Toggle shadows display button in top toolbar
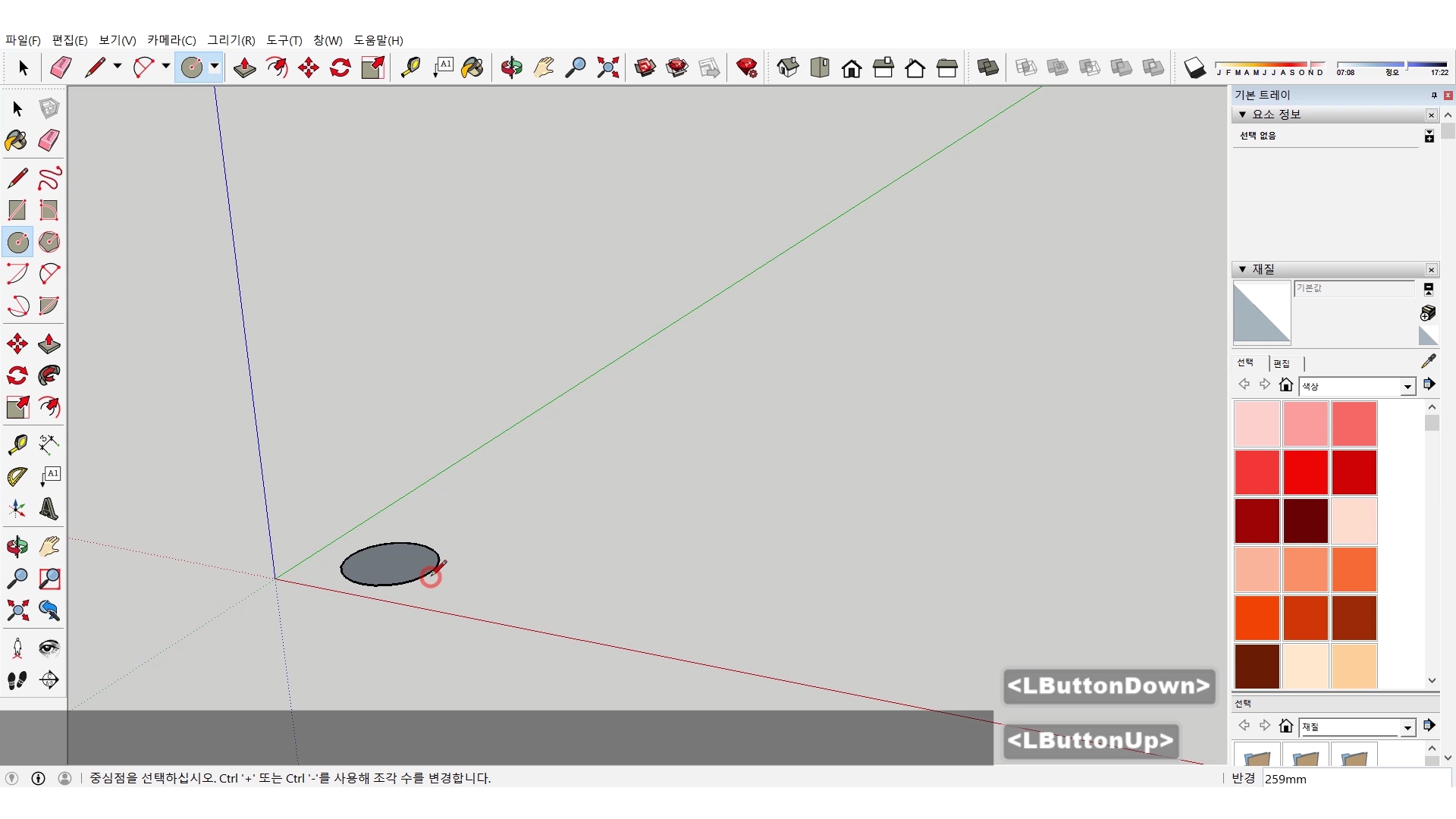 pyautogui.click(x=1194, y=68)
